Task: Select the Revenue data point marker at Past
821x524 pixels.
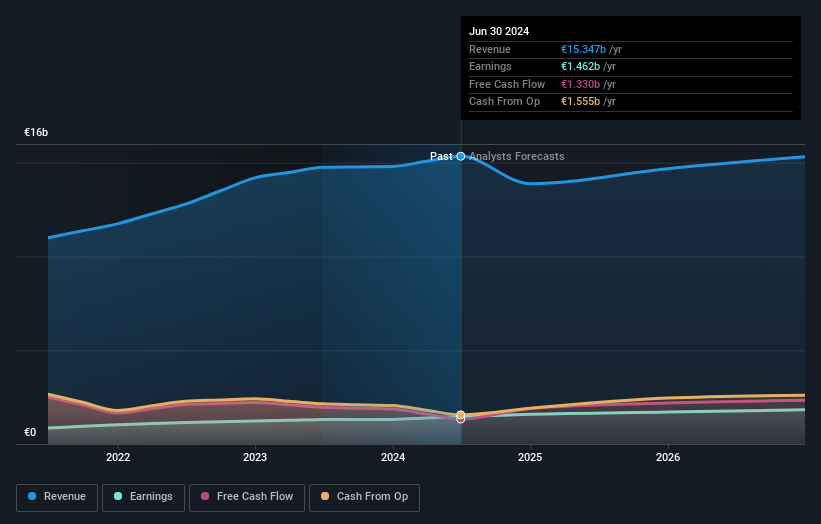Action: click(x=461, y=156)
